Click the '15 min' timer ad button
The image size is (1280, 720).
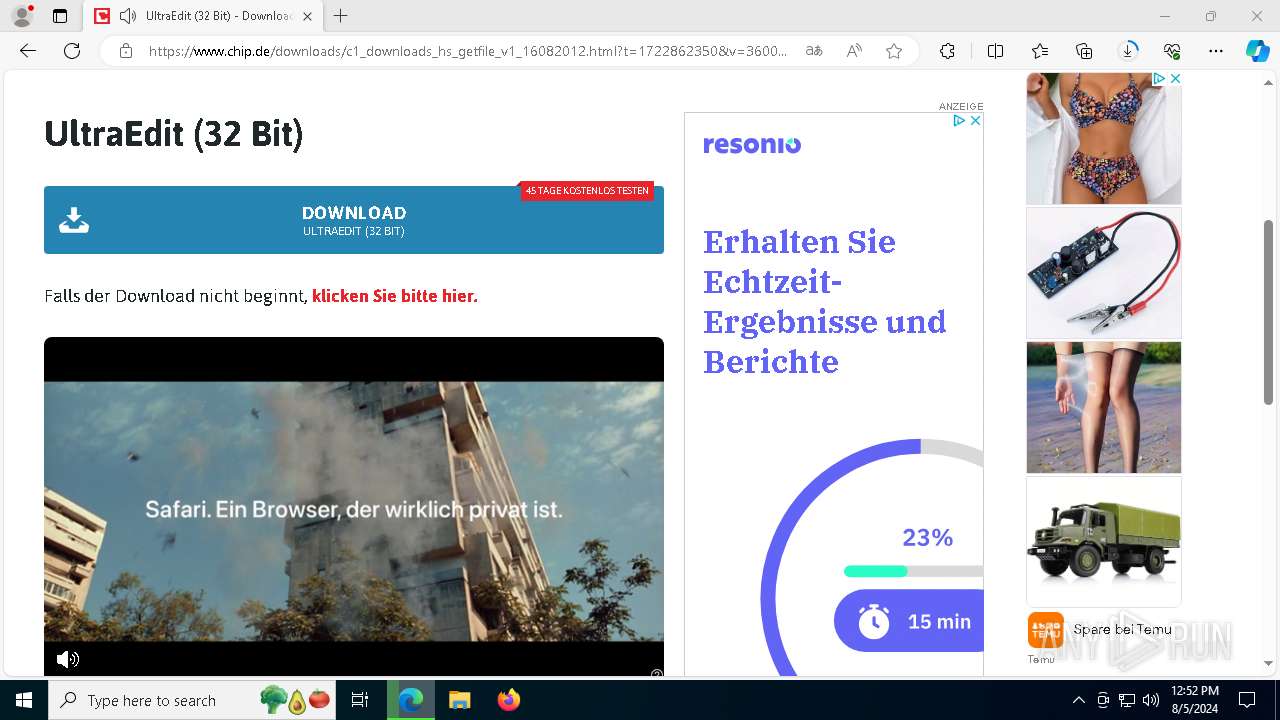click(908, 621)
